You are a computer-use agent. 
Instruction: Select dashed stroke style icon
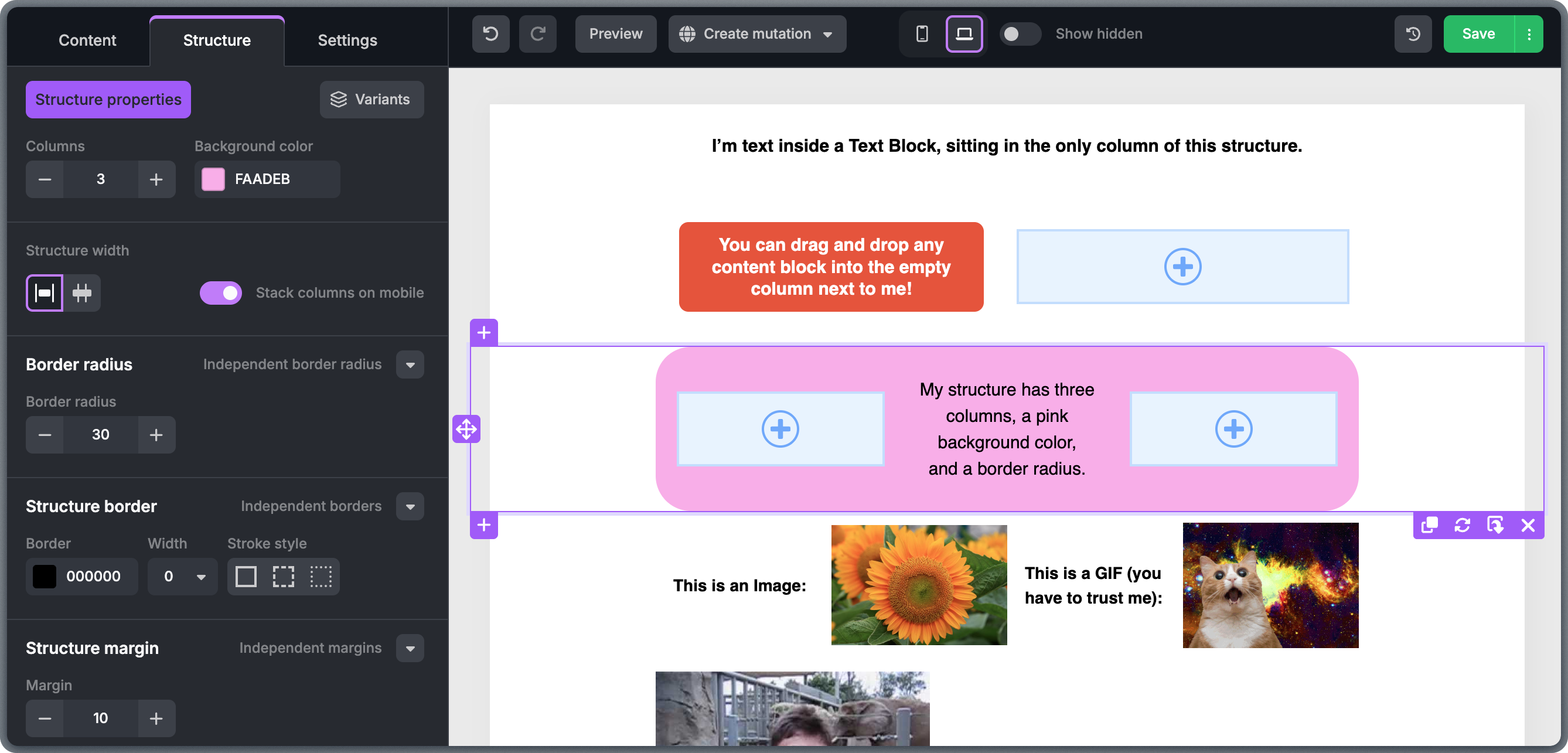click(283, 576)
